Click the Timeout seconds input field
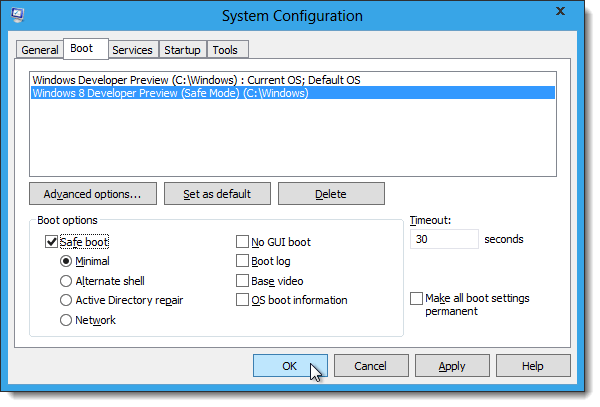 point(443,240)
